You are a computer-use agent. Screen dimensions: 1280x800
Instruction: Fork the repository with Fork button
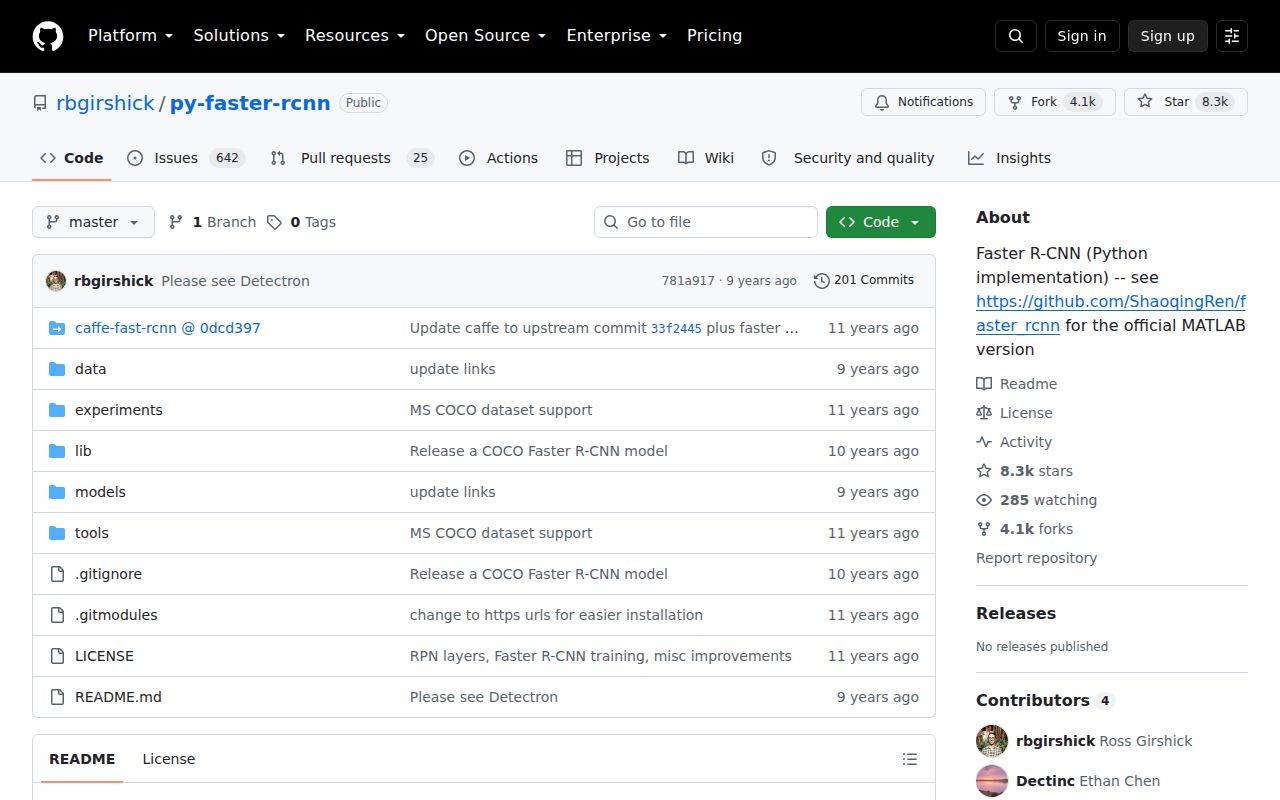pyautogui.click(x=1054, y=102)
